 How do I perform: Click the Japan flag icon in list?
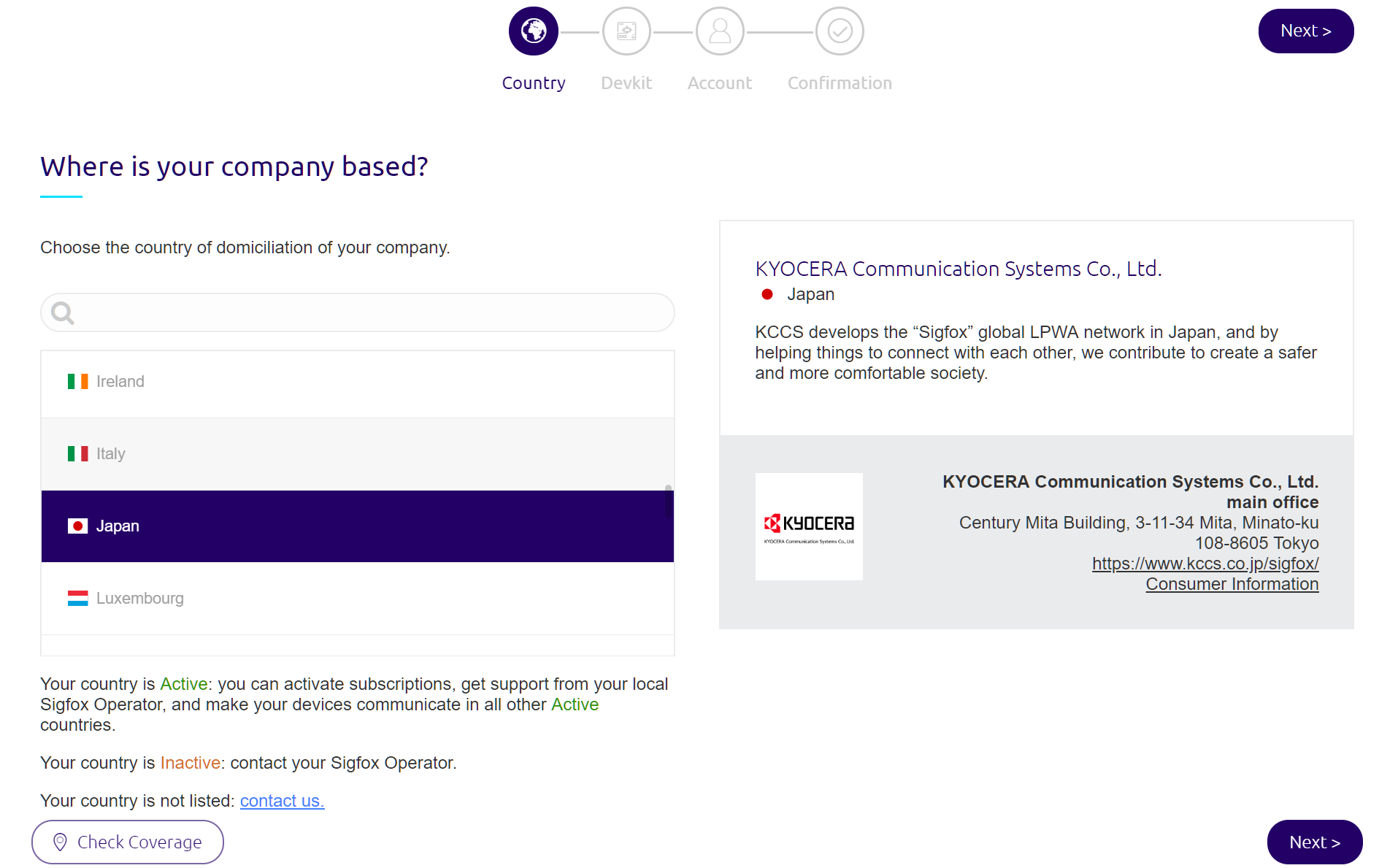coord(77,526)
